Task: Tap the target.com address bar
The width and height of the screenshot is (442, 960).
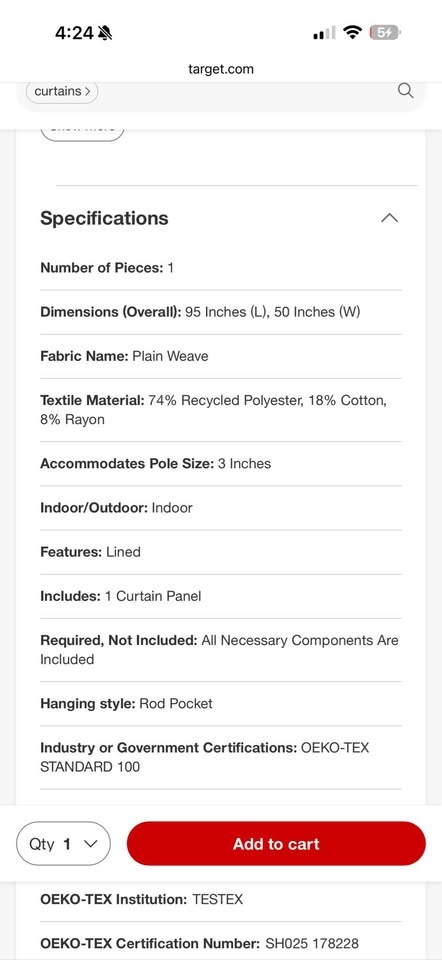Action: 221,69
